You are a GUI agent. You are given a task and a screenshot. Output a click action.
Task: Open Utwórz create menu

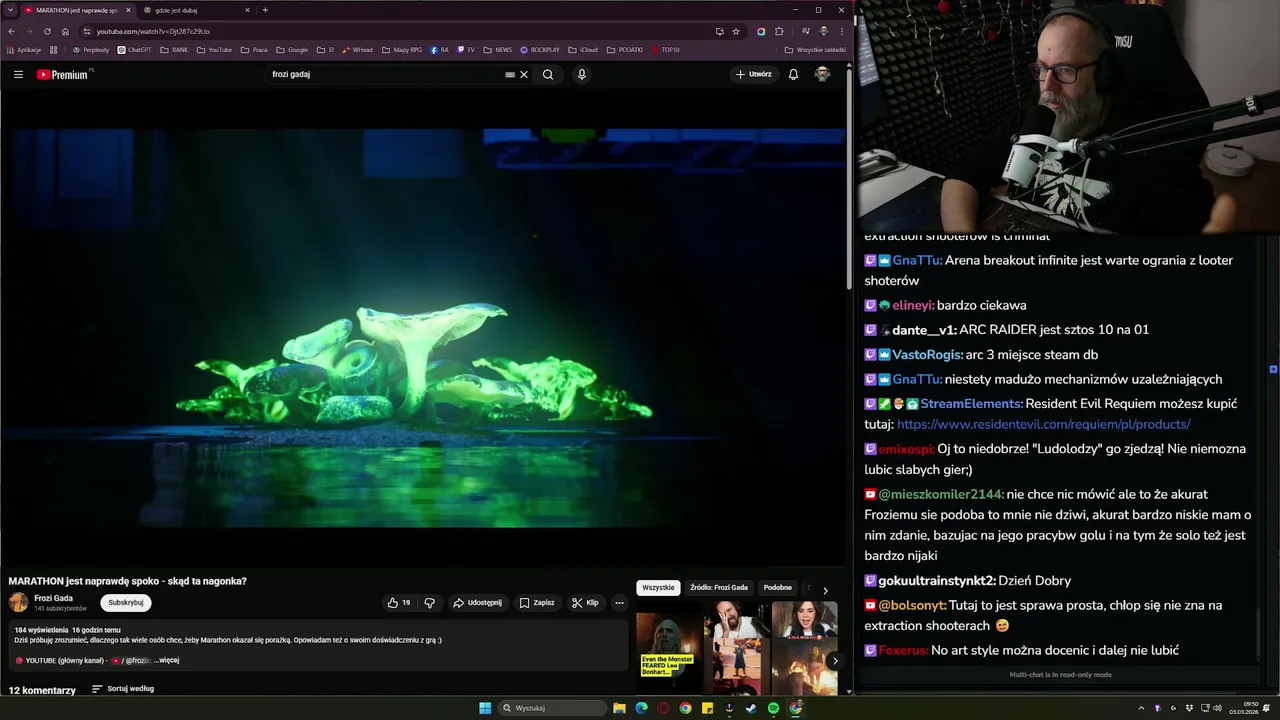[x=754, y=74]
